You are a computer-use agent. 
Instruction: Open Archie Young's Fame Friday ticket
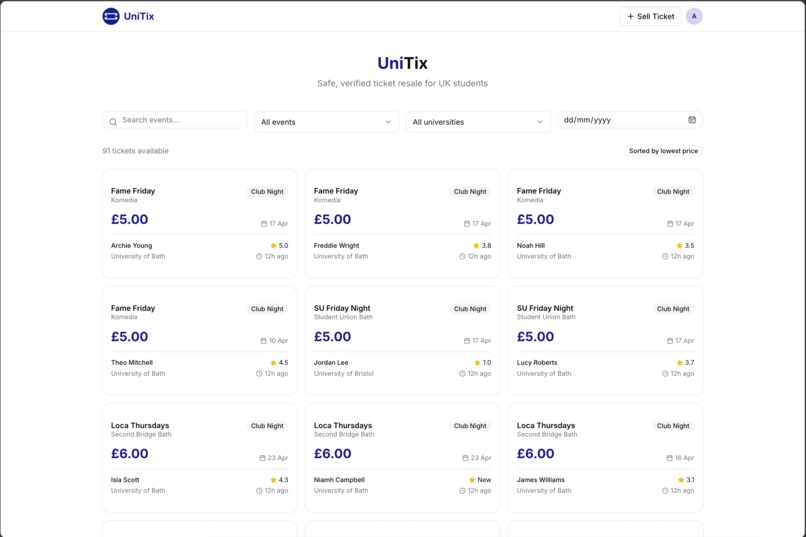199,224
